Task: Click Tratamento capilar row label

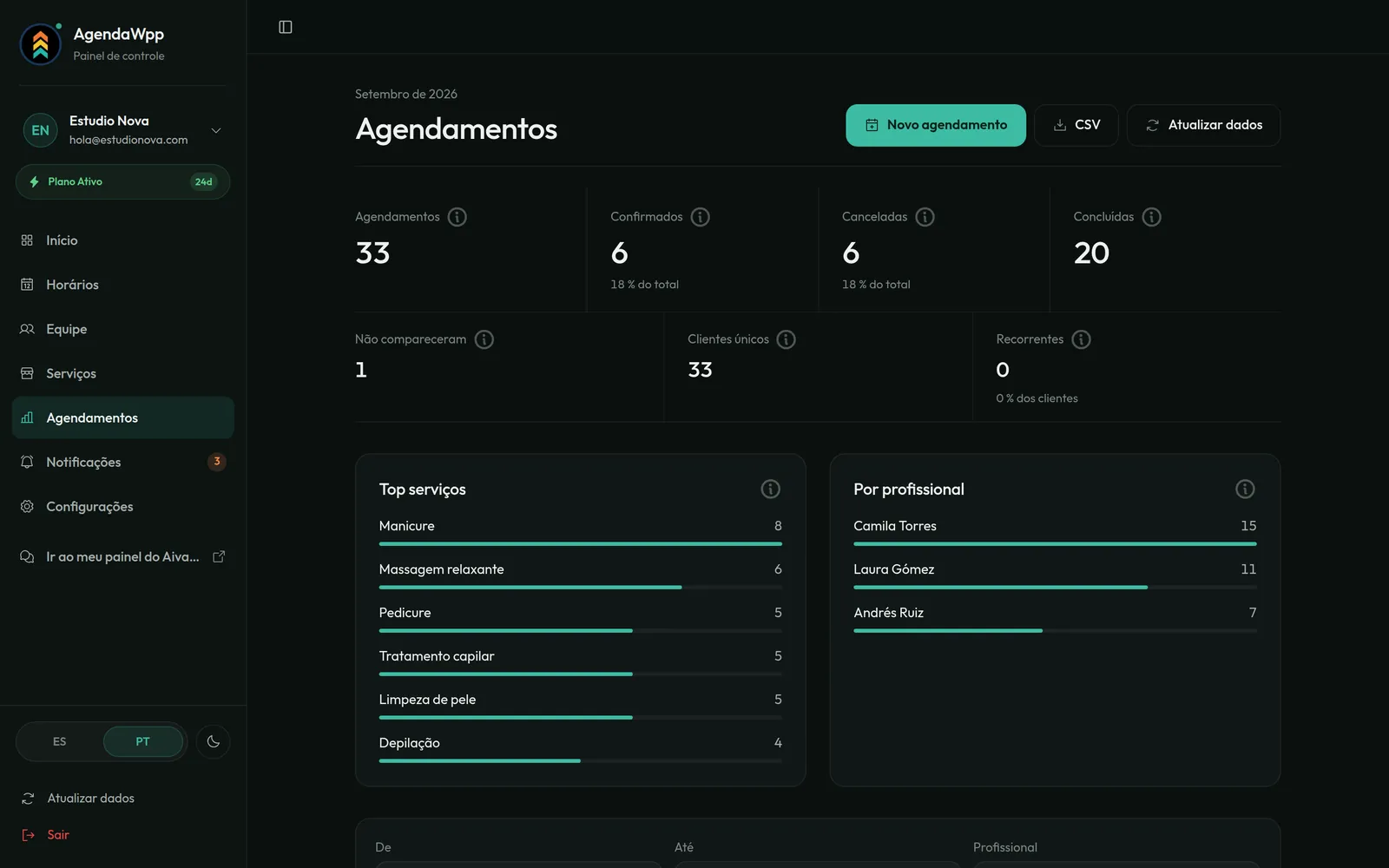Action: pos(437,656)
